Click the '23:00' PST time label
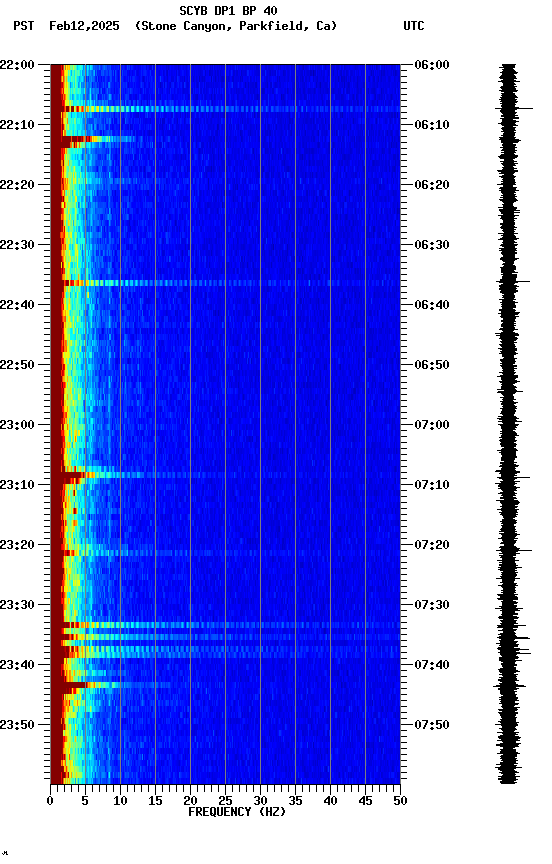 [x=17, y=425]
